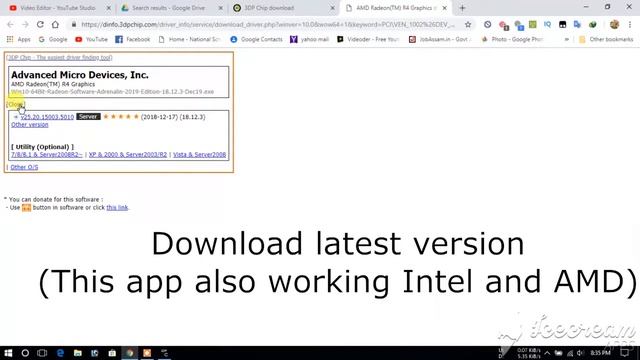This screenshot has height=360, width=640.
Task: Open Vista & Server2008 utility link
Action: click(x=199, y=155)
